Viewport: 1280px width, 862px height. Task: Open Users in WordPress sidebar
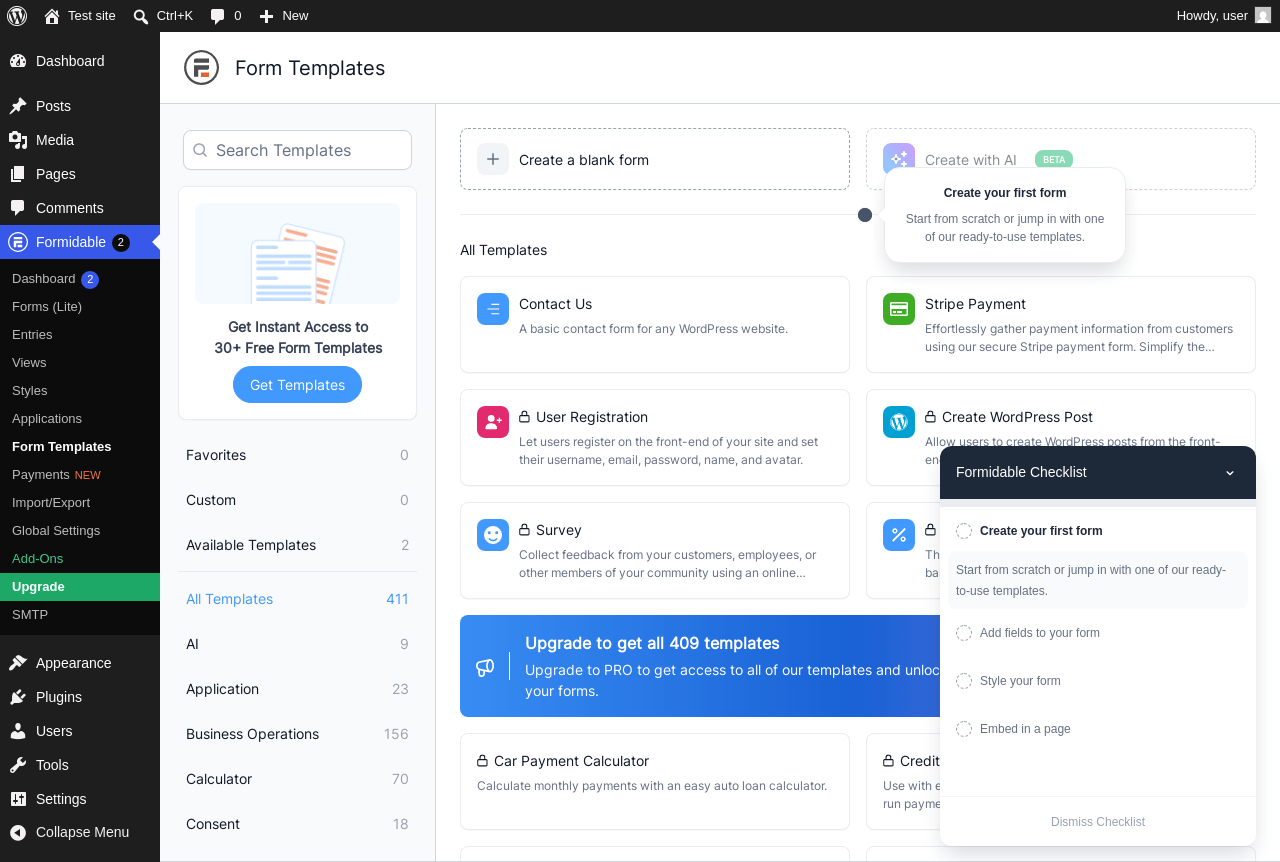[x=80, y=731]
